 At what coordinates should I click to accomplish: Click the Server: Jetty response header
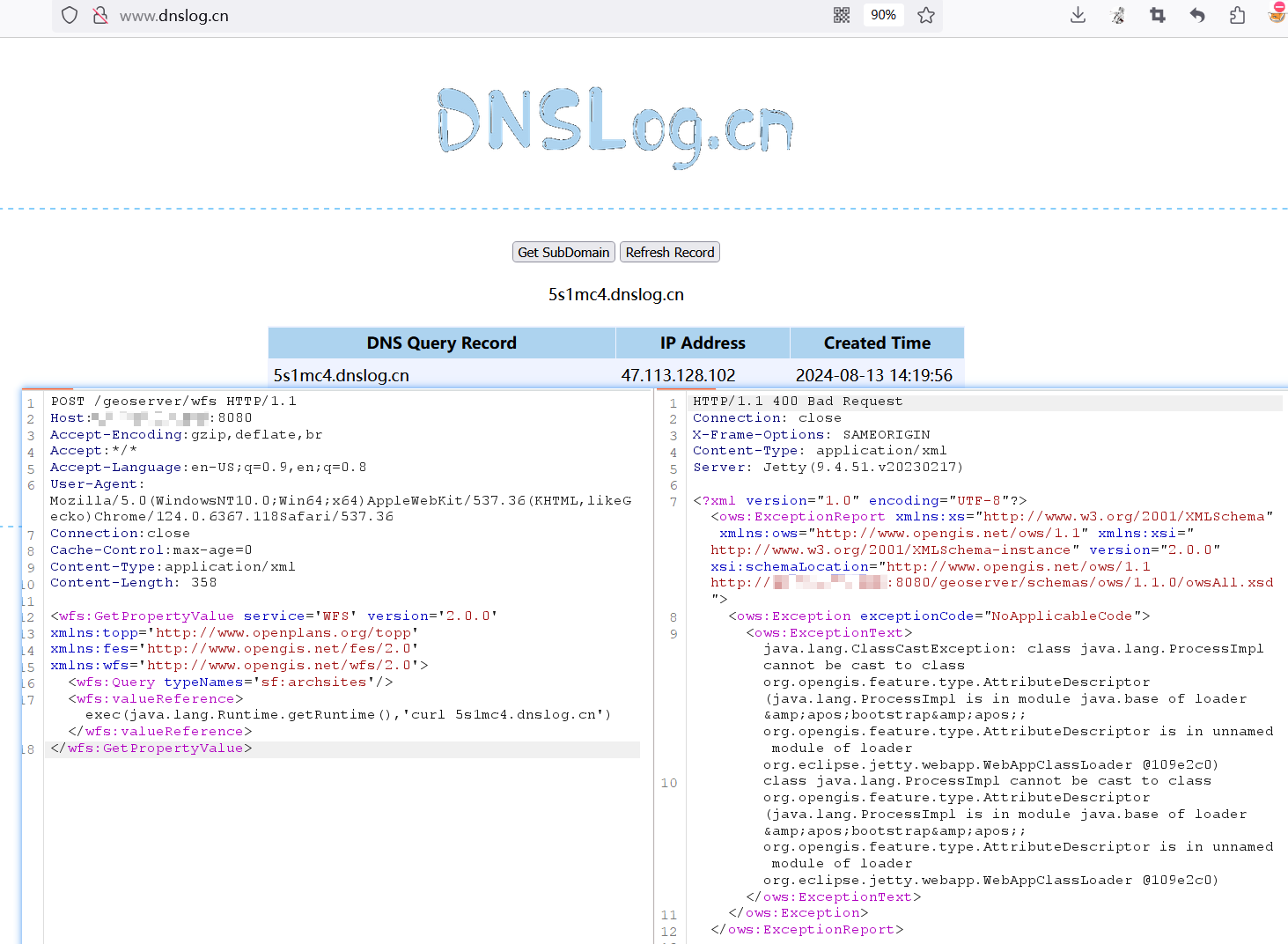pos(828,468)
